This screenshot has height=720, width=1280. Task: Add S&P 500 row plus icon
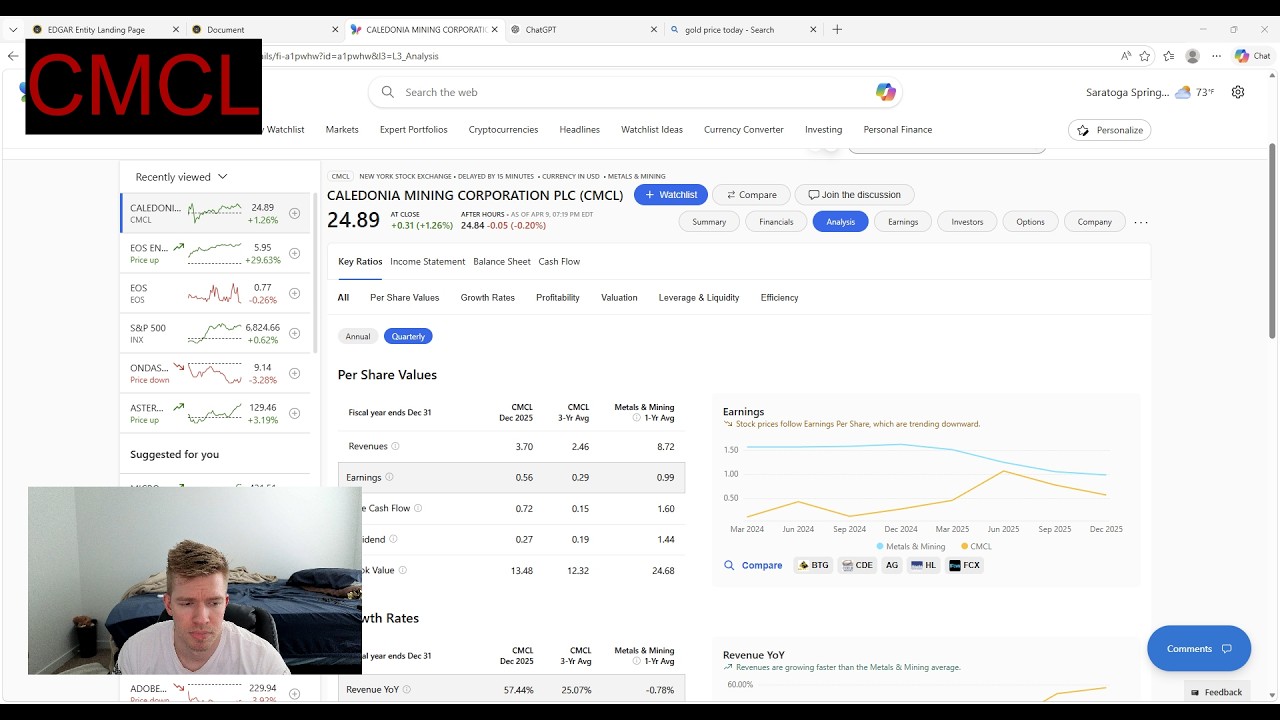(294, 333)
